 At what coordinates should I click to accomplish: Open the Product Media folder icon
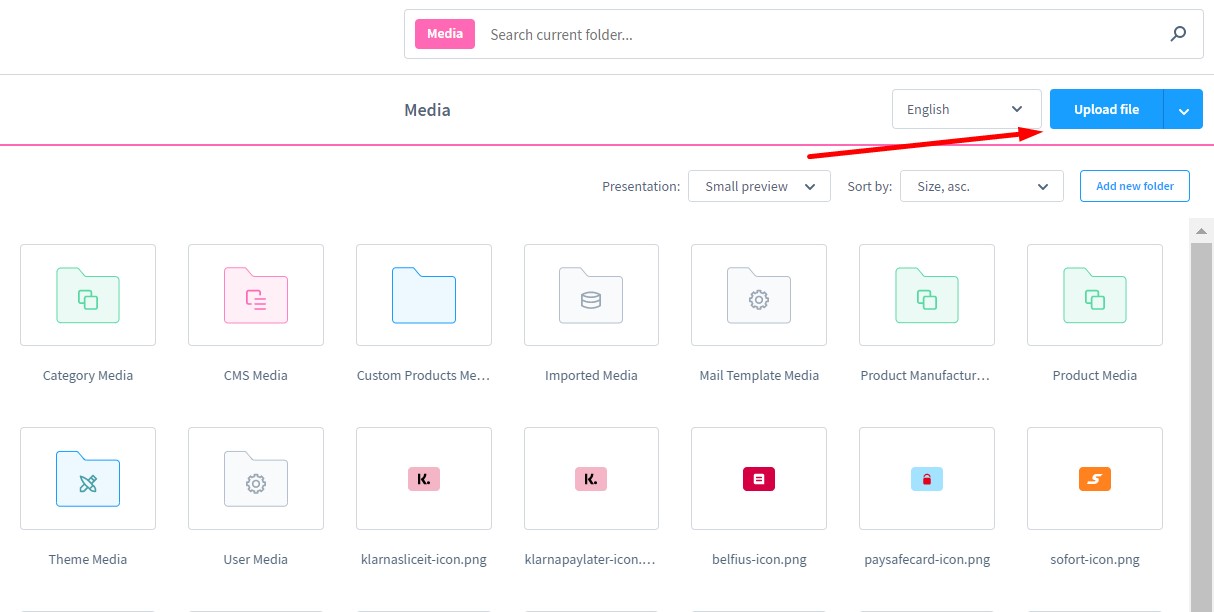(1095, 295)
